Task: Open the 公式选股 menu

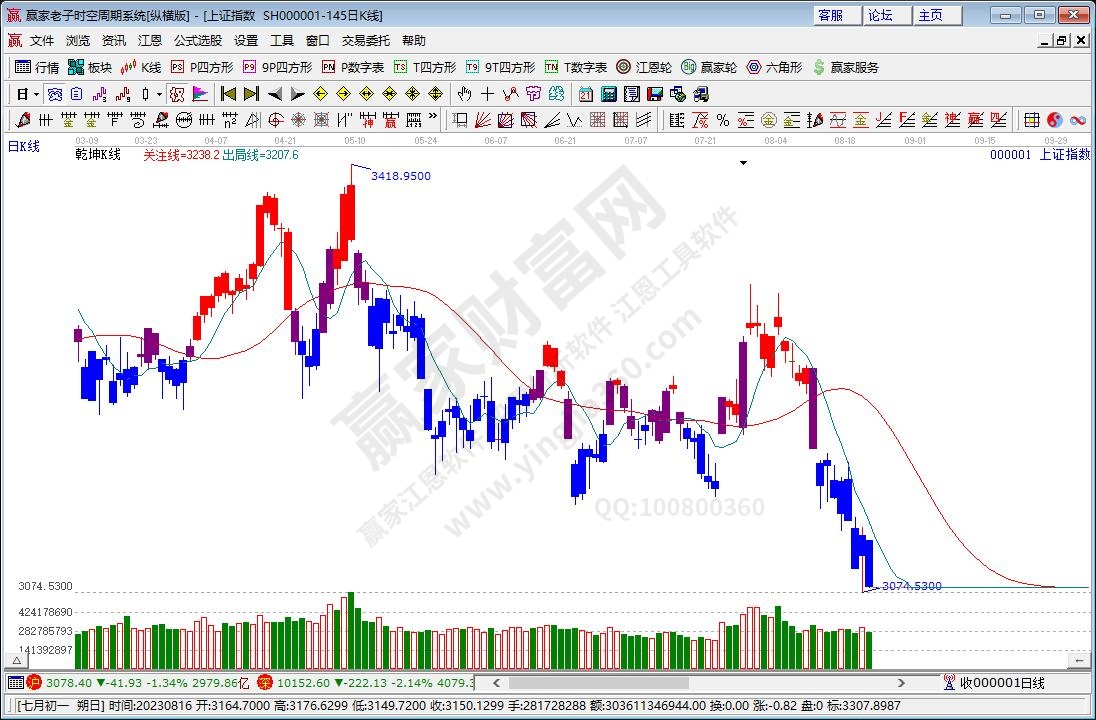Action: [x=197, y=41]
